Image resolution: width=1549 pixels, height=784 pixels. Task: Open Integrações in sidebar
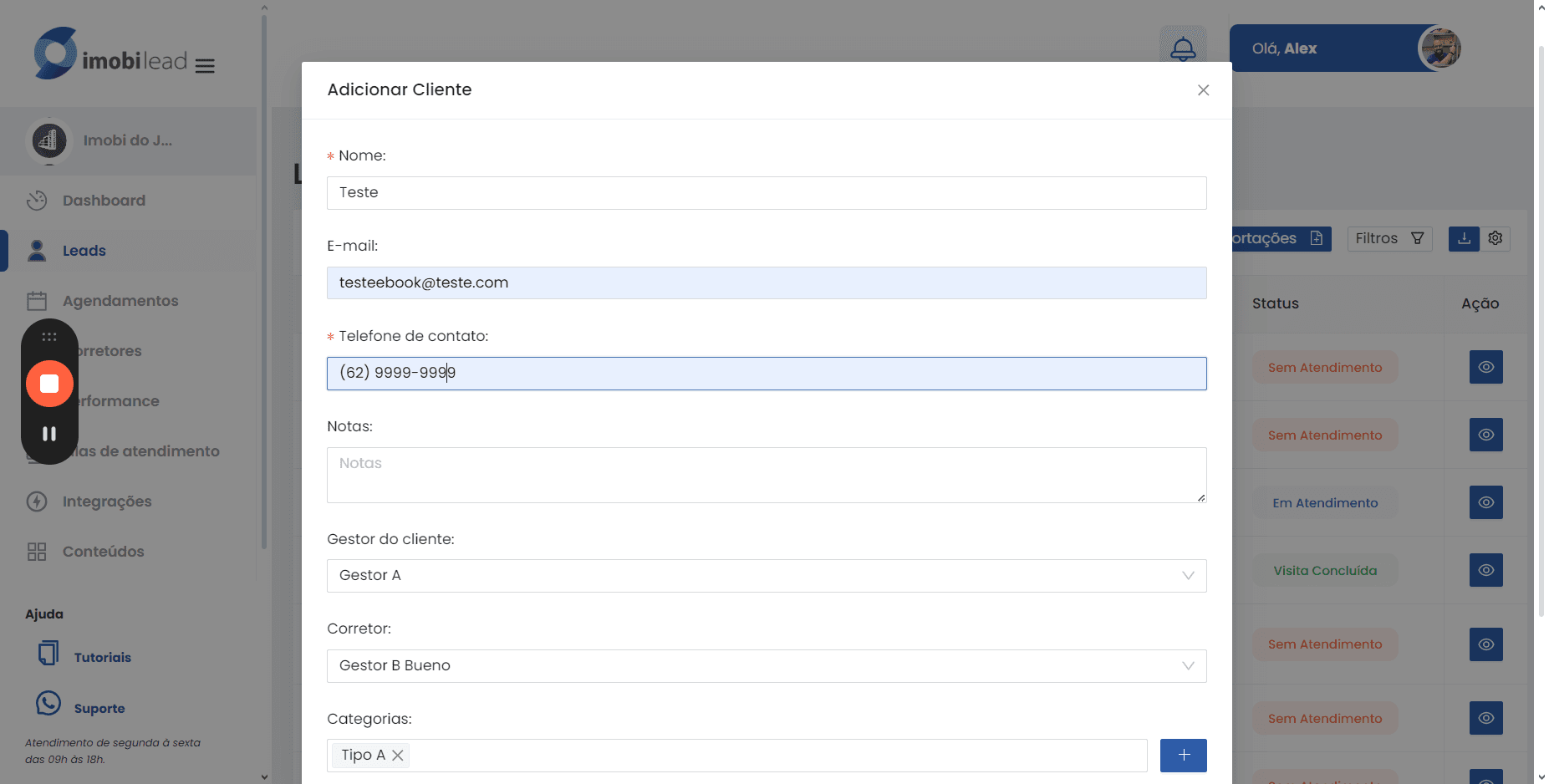click(x=107, y=501)
